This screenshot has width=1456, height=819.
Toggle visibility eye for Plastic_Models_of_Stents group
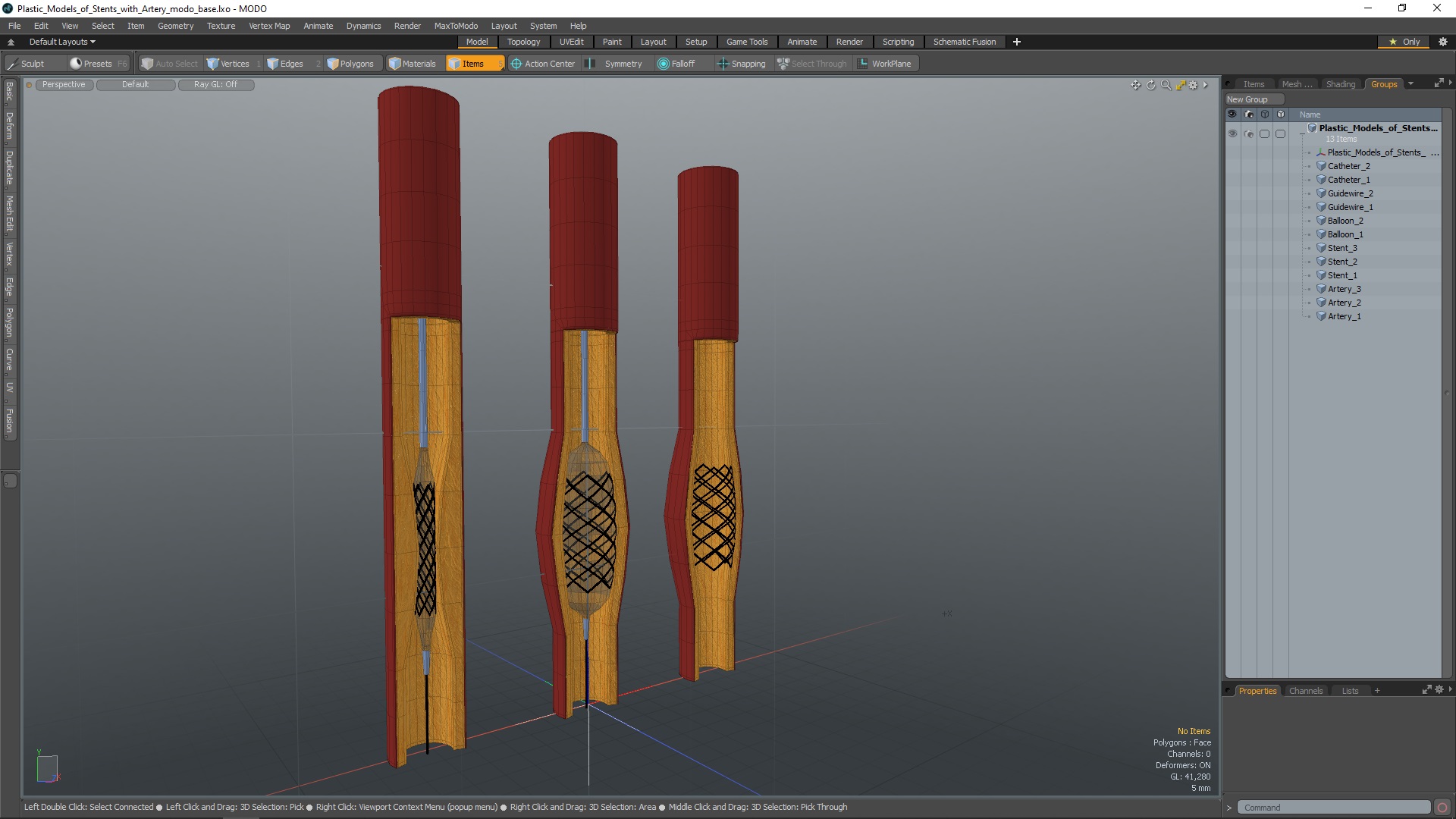click(1232, 133)
